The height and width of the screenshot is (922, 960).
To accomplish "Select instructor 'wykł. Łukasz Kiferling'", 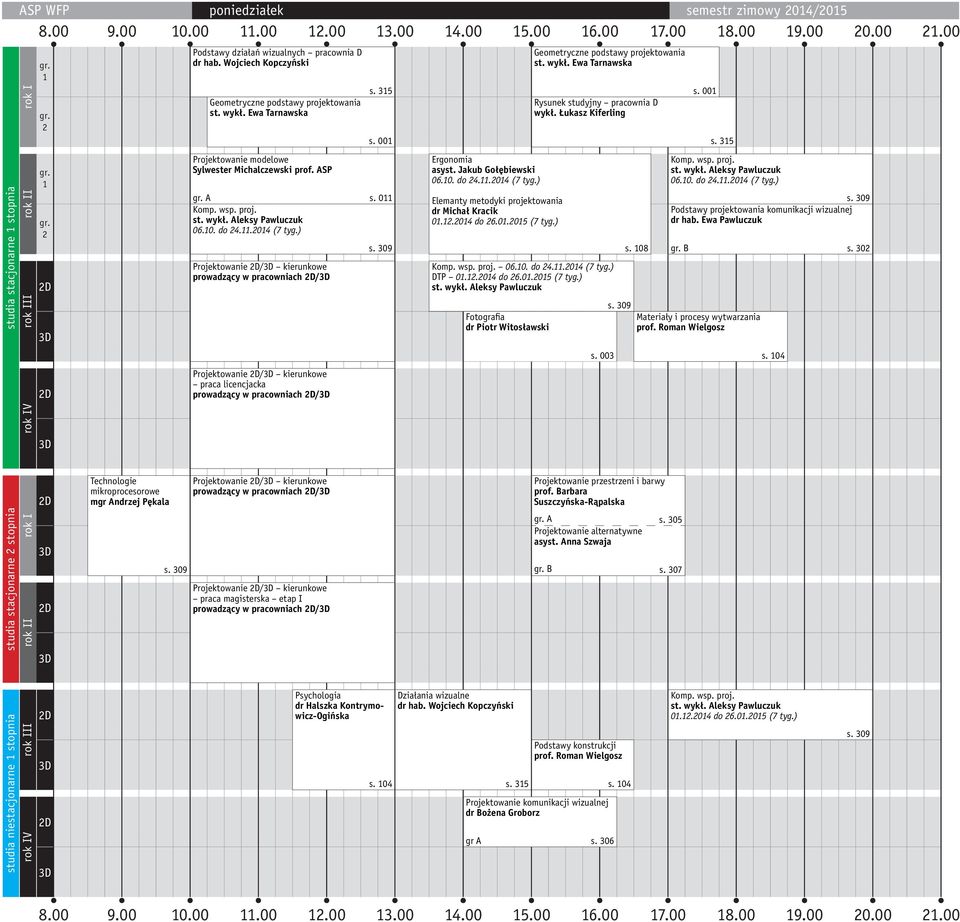I will click(x=579, y=113).
